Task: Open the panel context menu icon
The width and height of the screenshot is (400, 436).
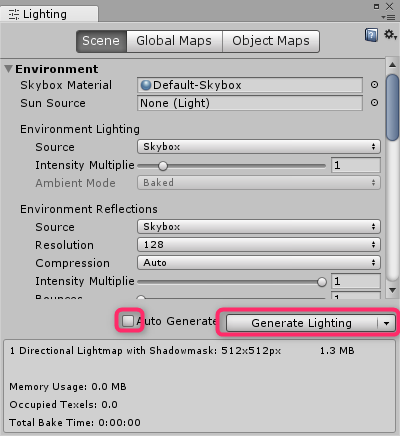Action: 388,17
